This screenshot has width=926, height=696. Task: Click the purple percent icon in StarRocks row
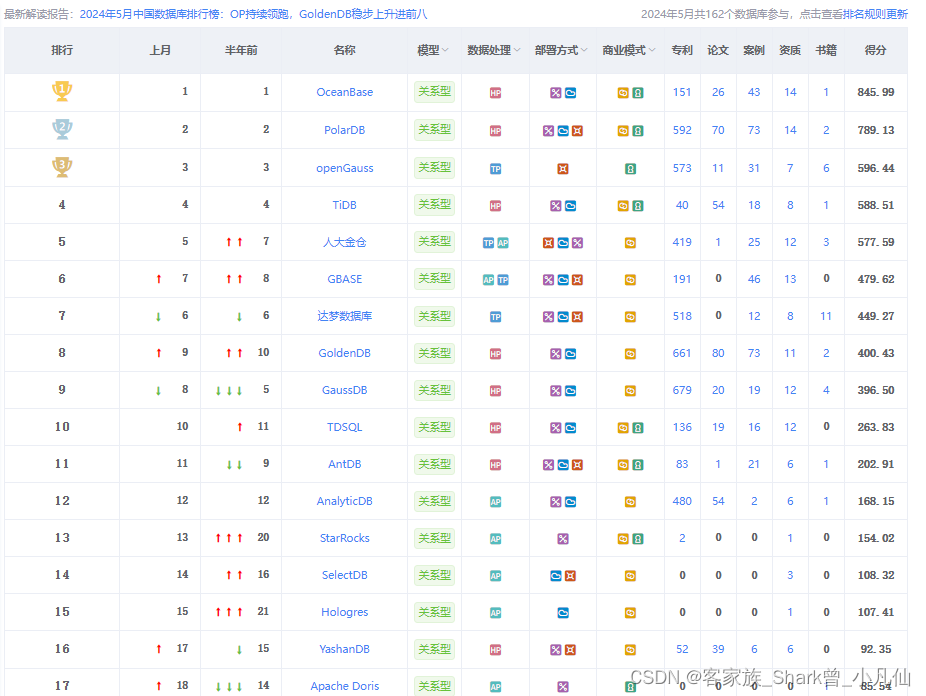(563, 539)
